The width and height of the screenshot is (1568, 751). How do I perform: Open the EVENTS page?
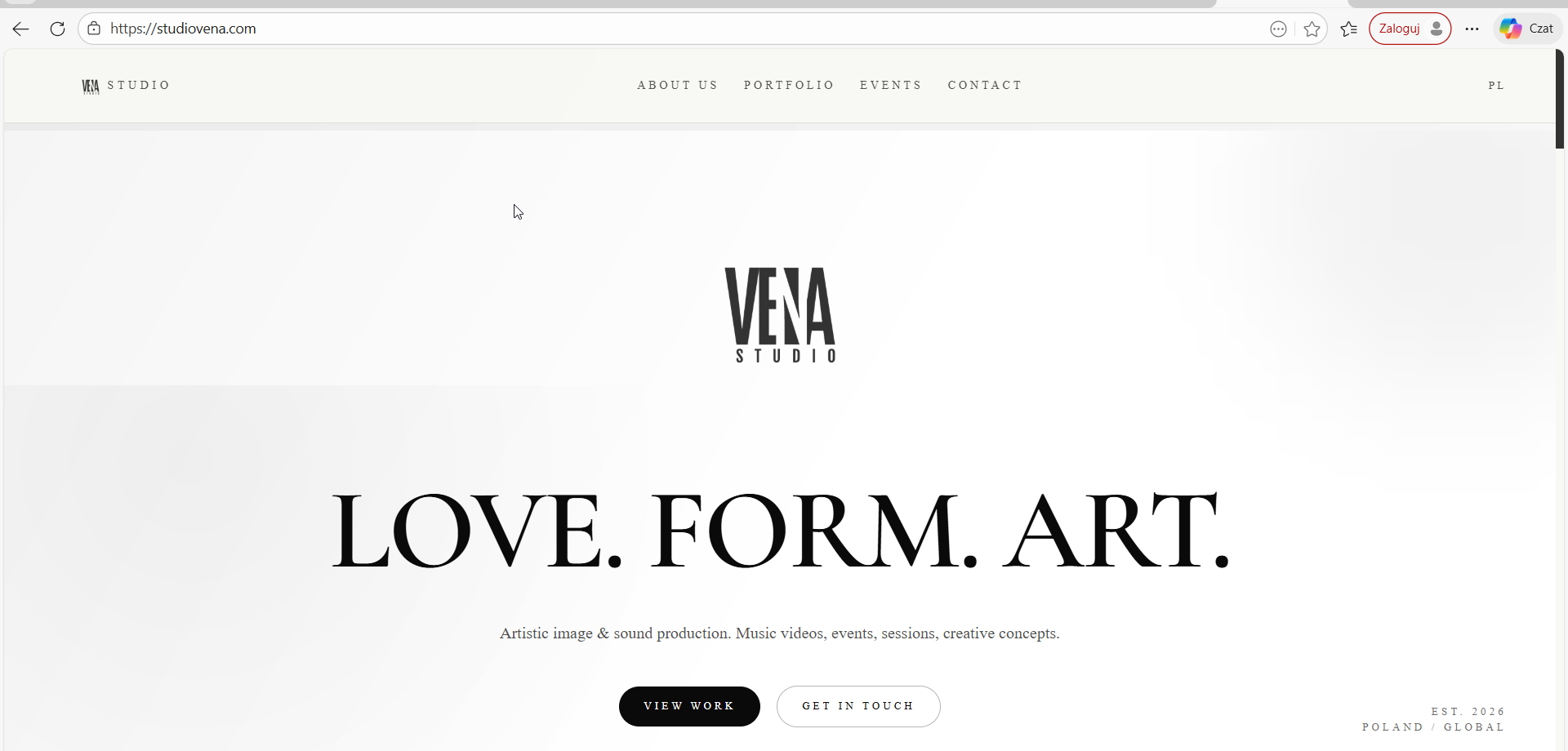[890, 86]
